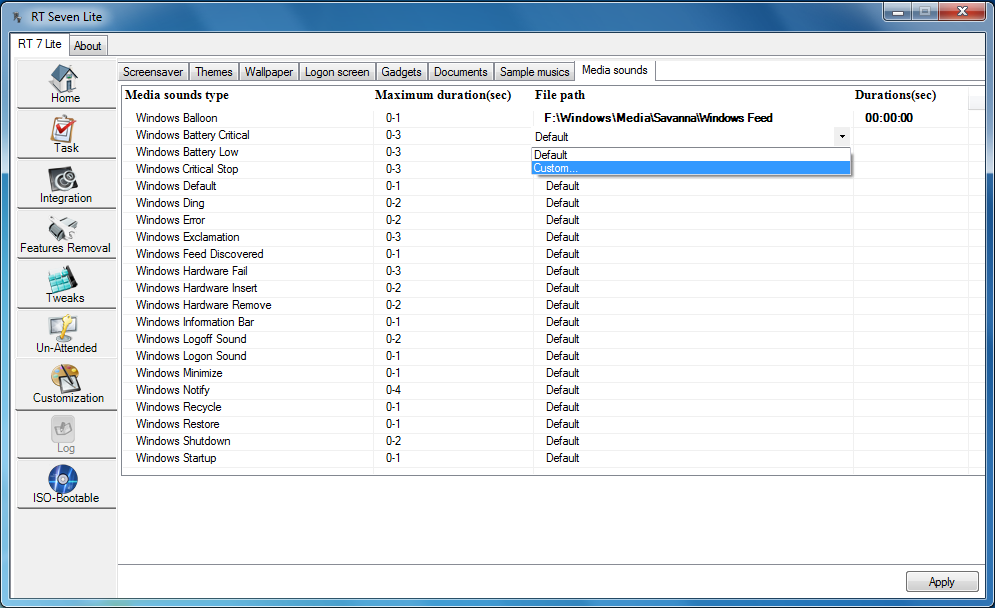Image resolution: width=995 pixels, height=608 pixels.
Task: Close the RT Seven Lite window
Action: tap(962, 11)
